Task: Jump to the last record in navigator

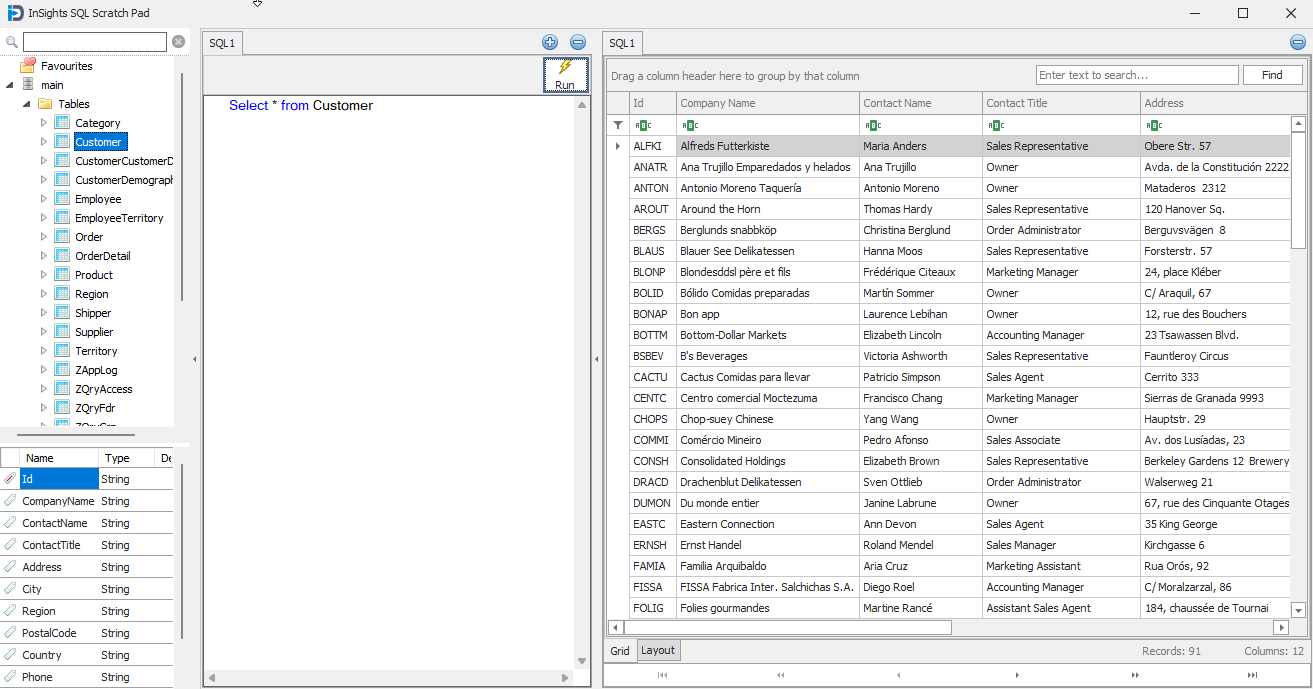Action: [x=1252, y=675]
